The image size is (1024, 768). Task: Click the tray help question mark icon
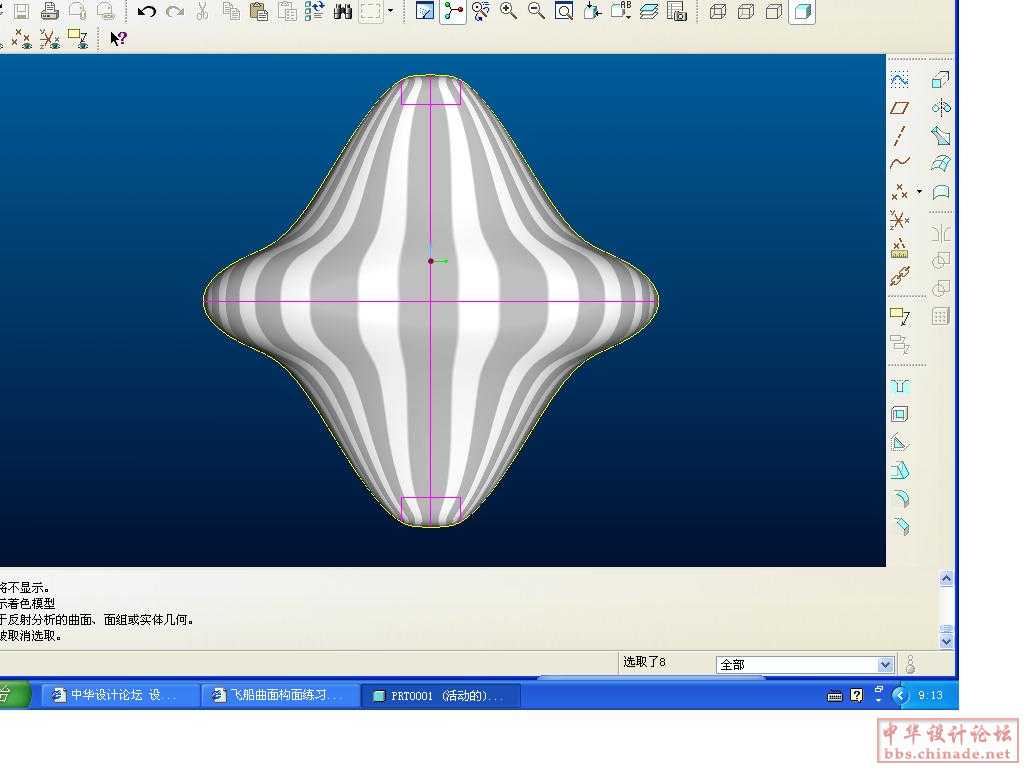point(856,696)
